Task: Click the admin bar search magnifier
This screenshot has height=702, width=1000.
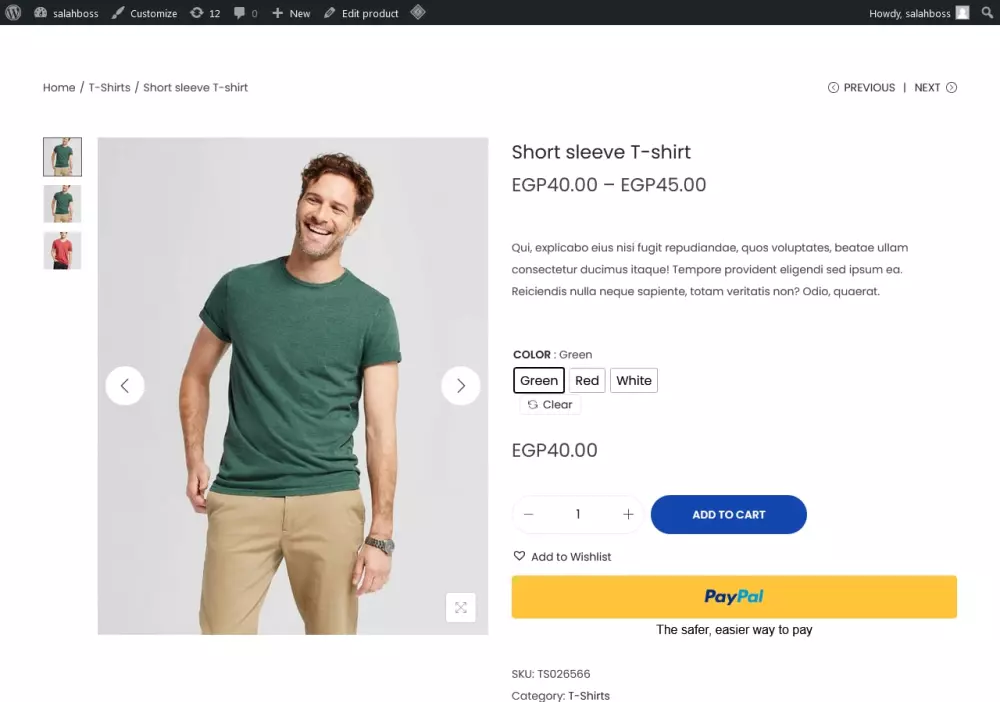Action: coord(988,13)
